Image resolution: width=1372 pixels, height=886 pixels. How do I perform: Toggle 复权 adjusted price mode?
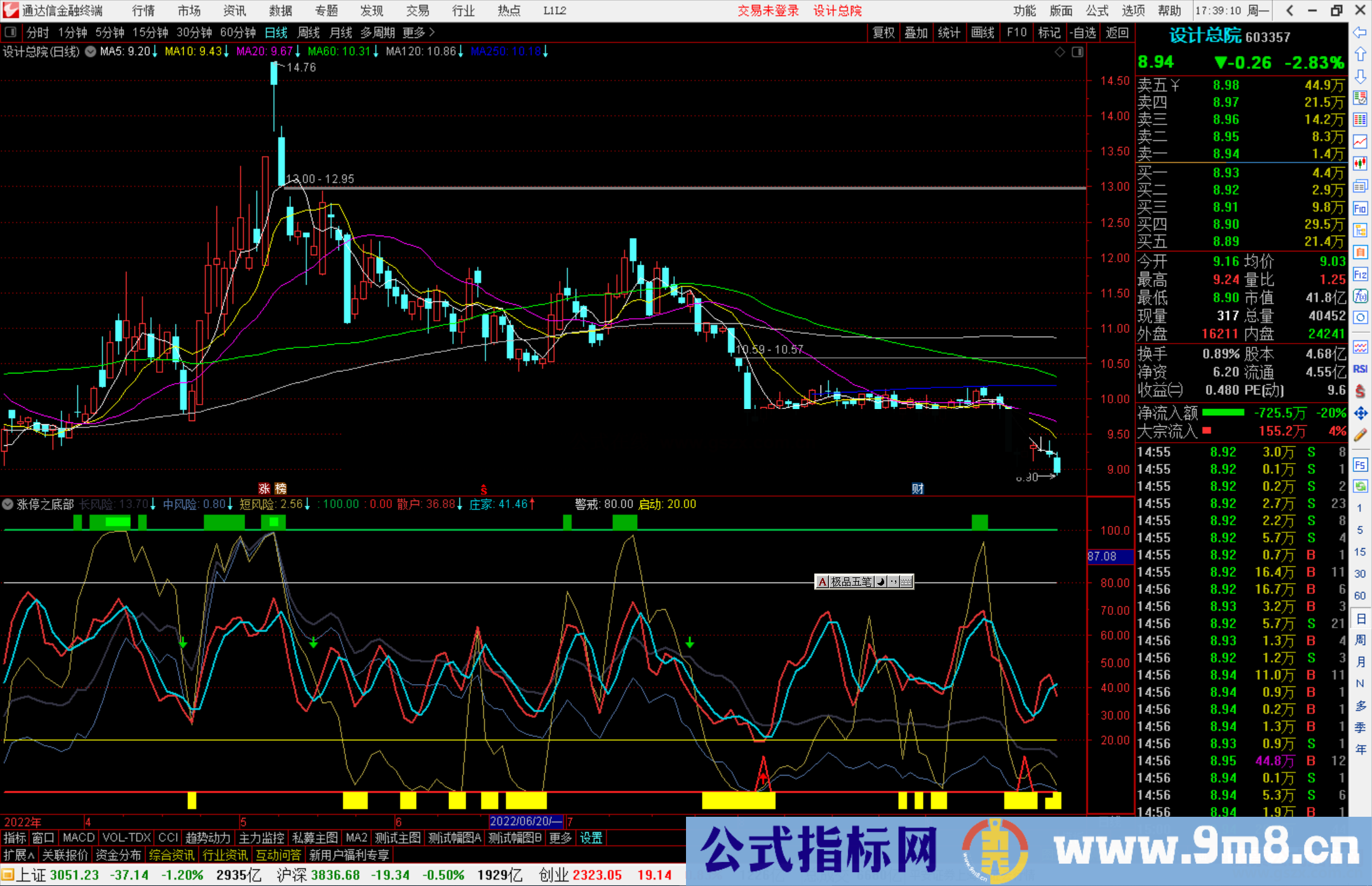click(884, 32)
